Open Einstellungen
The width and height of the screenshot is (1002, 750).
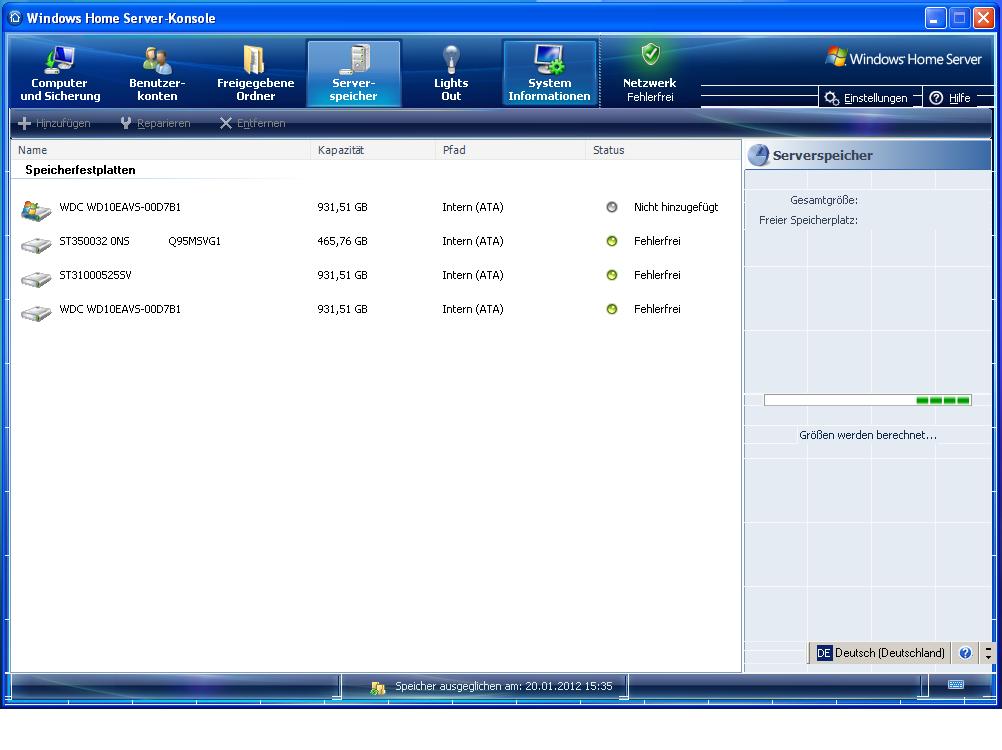click(x=866, y=98)
